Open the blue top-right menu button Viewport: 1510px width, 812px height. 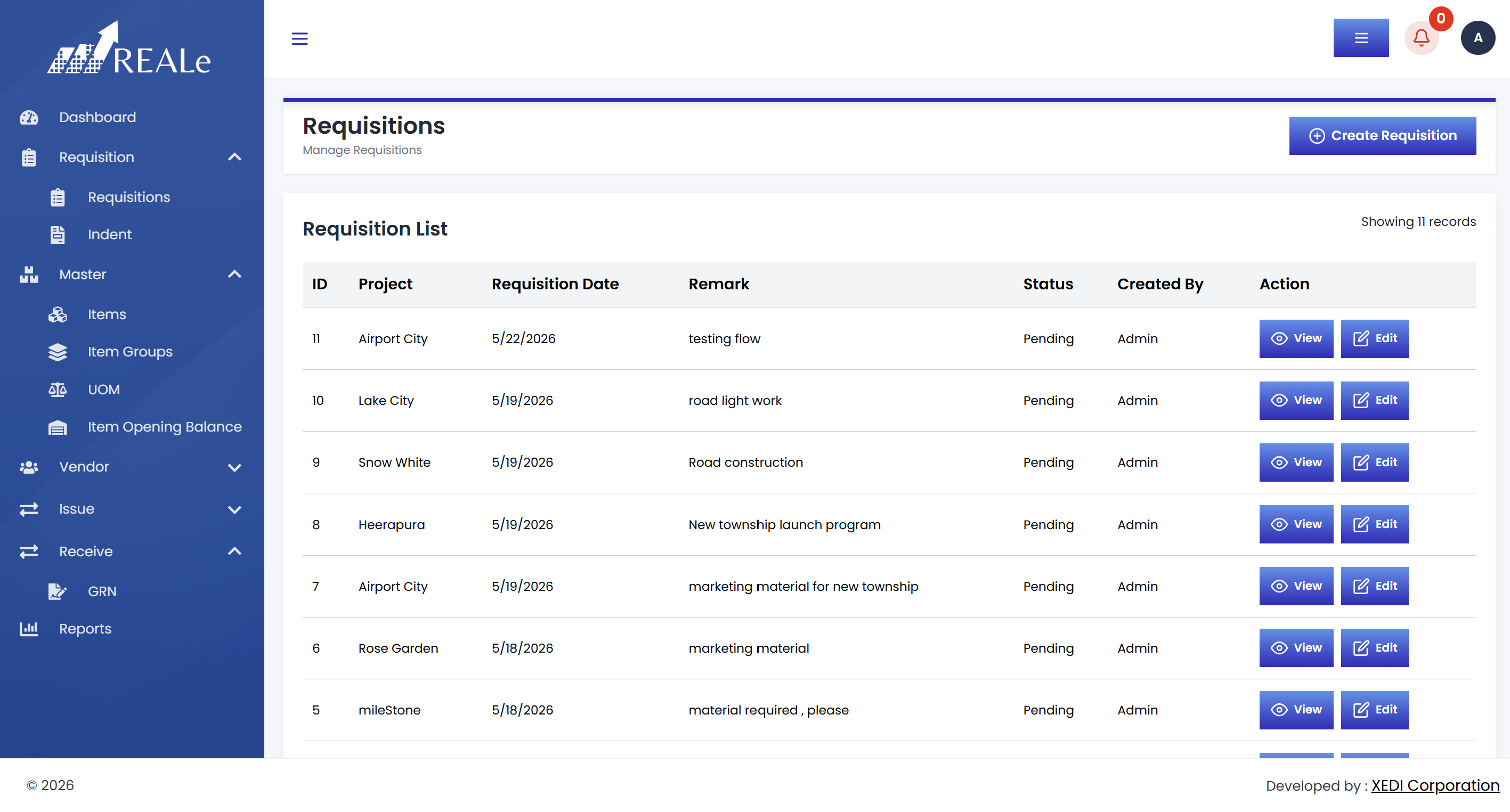[x=1360, y=38]
